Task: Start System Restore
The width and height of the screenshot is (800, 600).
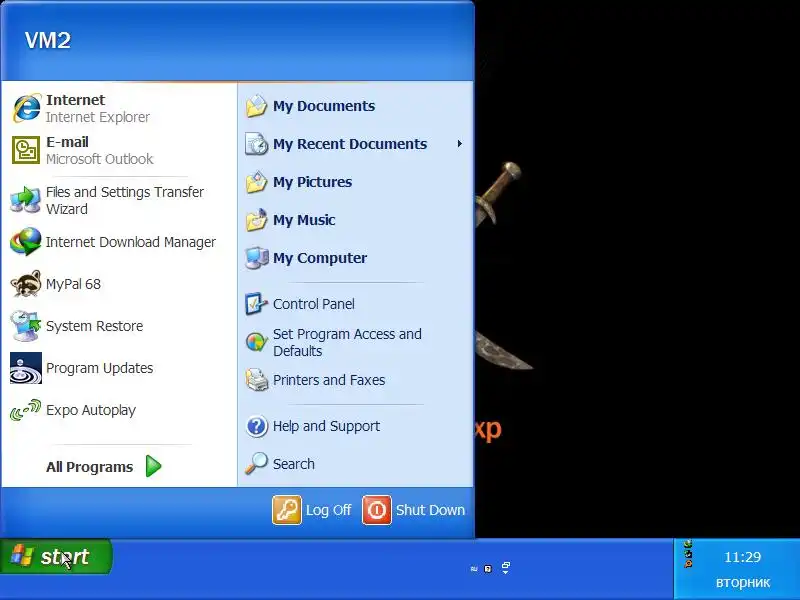Action: (119, 326)
